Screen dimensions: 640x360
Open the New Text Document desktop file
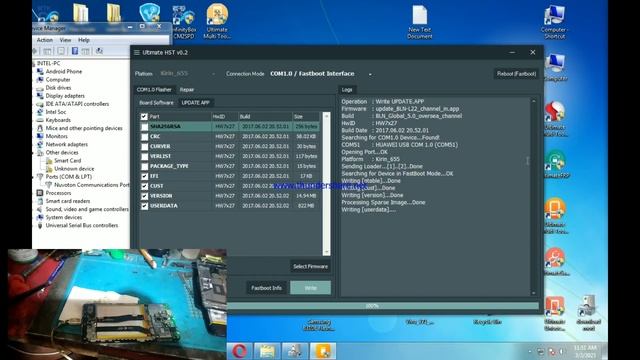point(420,22)
